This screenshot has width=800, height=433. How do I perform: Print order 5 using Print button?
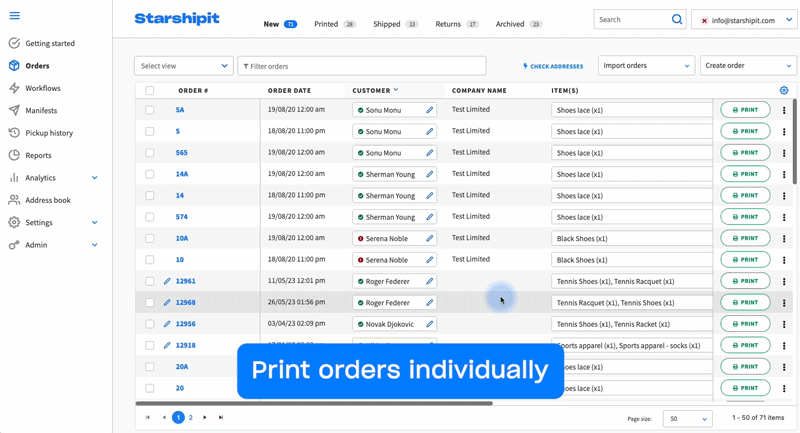[745, 131]
